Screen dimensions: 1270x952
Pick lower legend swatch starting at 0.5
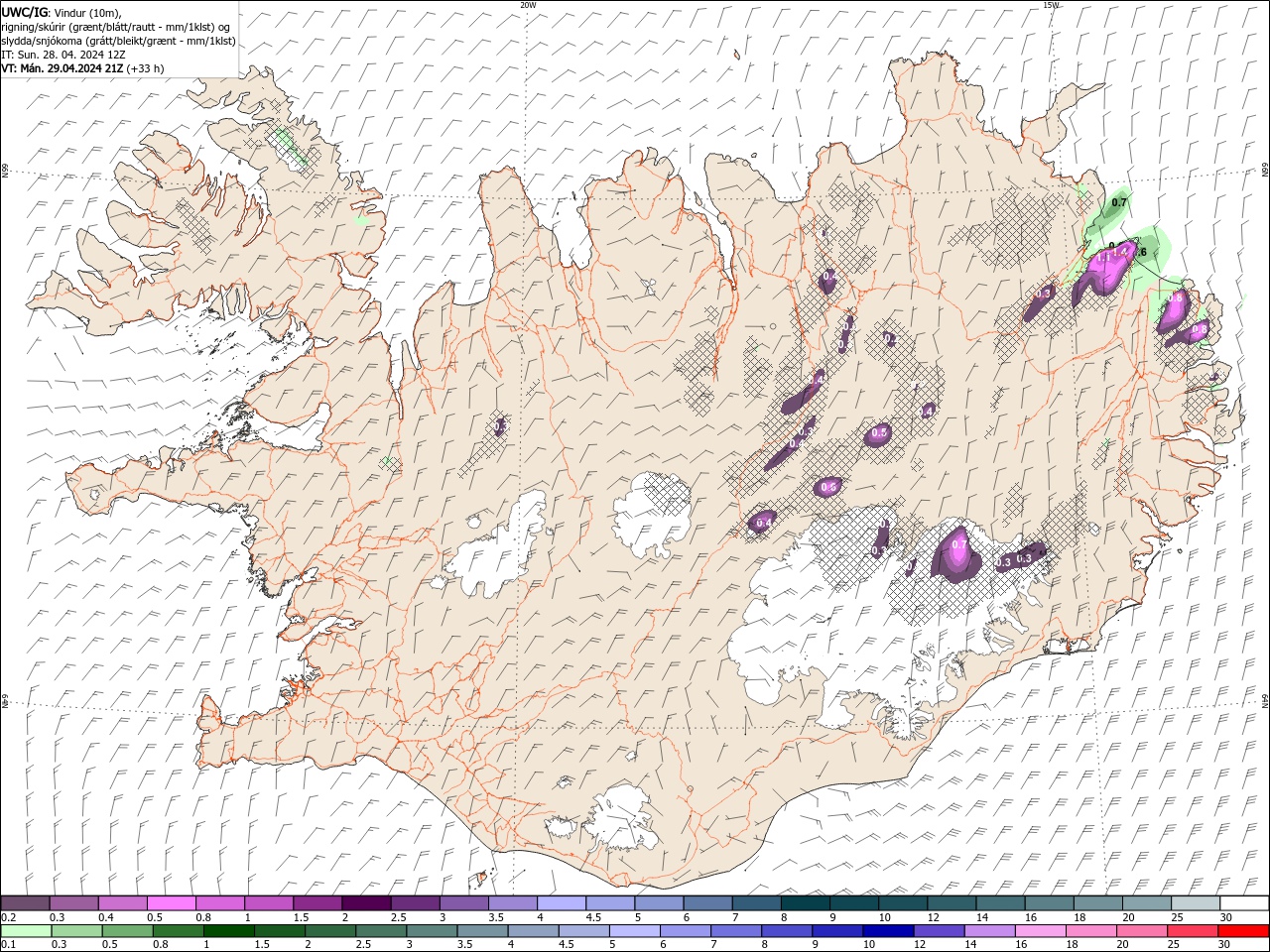pos(127,930)
